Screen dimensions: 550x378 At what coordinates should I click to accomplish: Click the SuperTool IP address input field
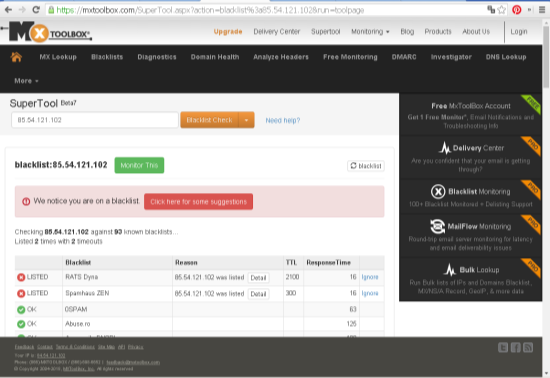click(x=95, y=120)
